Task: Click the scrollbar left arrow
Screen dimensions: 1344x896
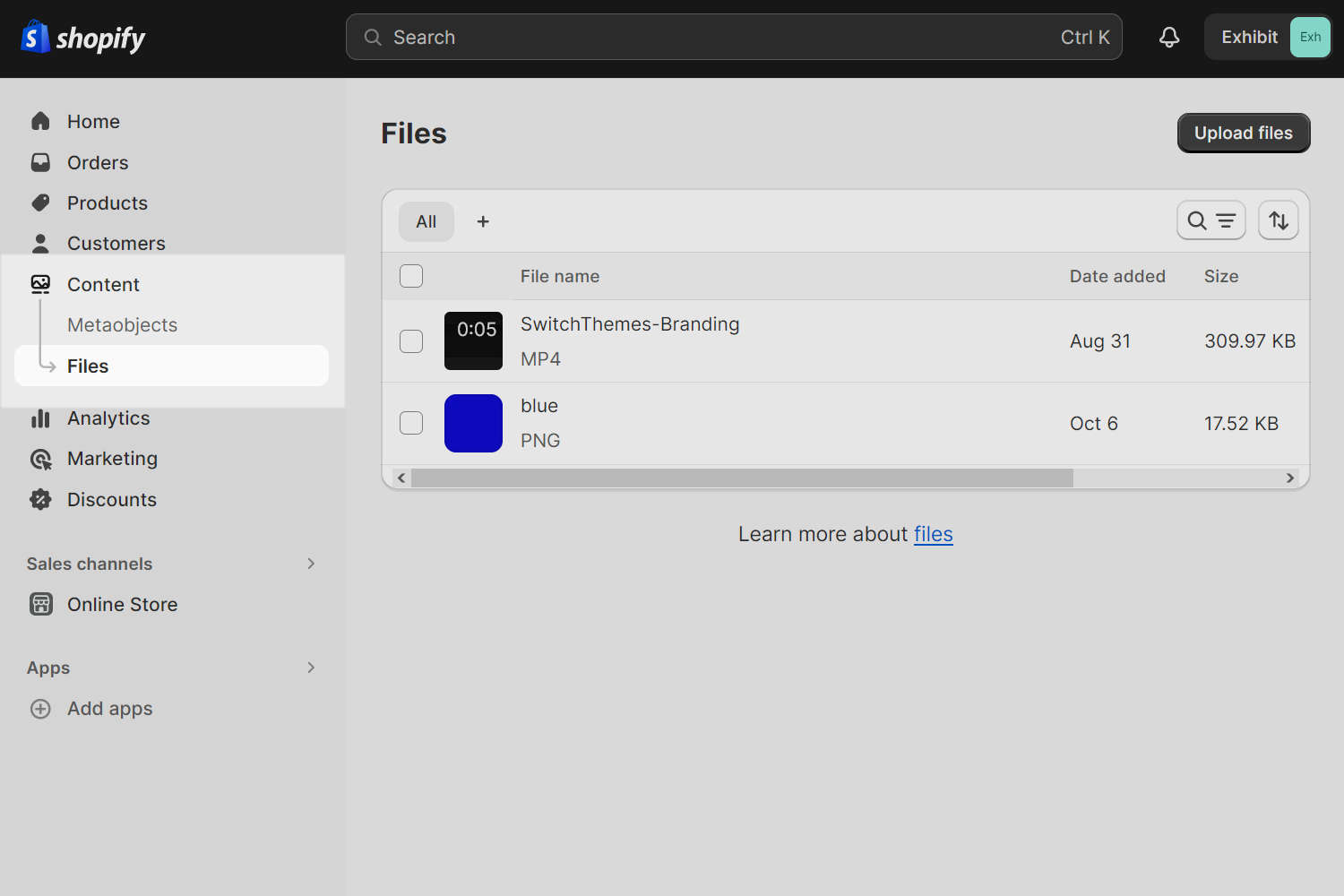Action: (x=401, y=478)
